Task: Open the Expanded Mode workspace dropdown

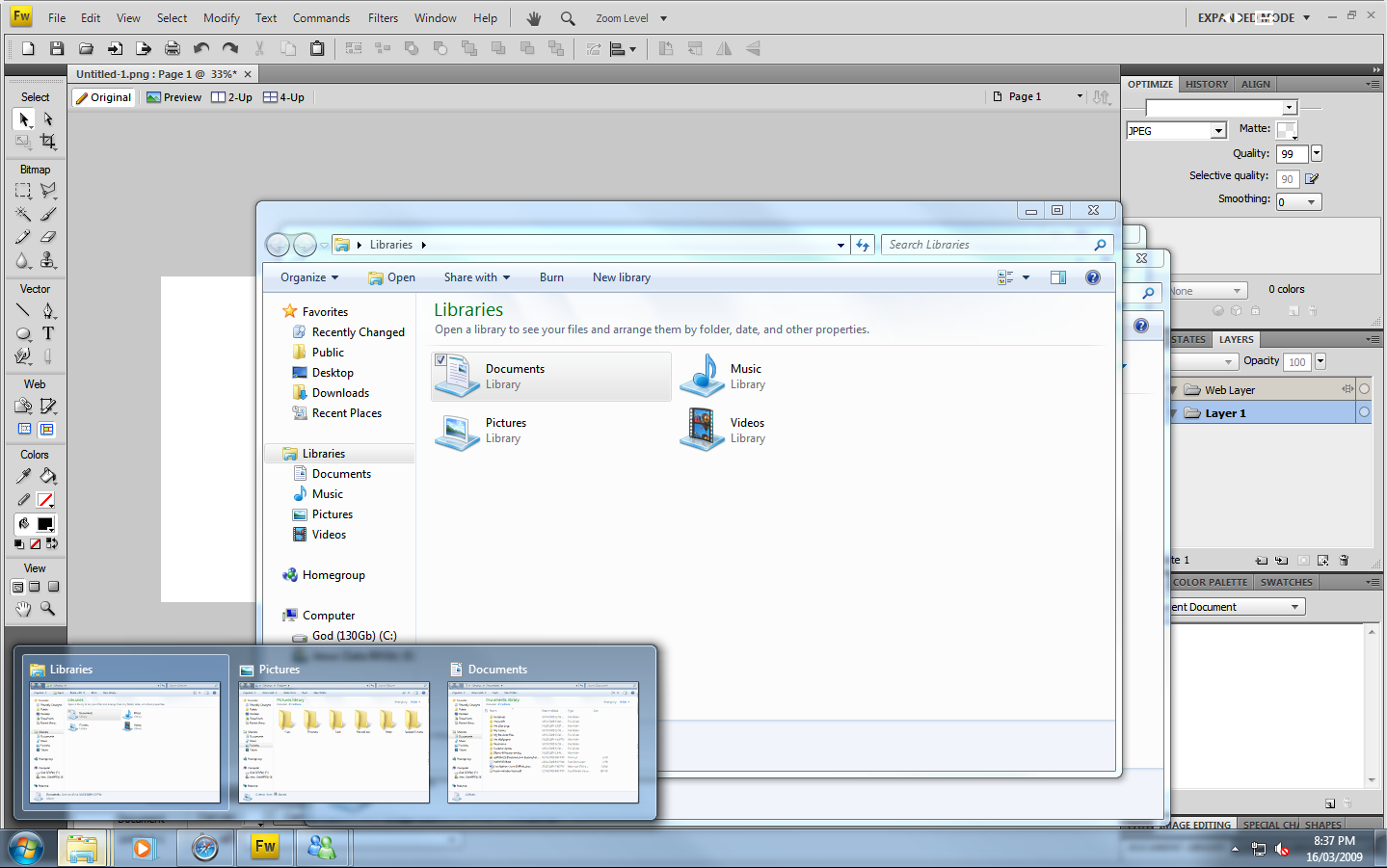Action: 1254,17
